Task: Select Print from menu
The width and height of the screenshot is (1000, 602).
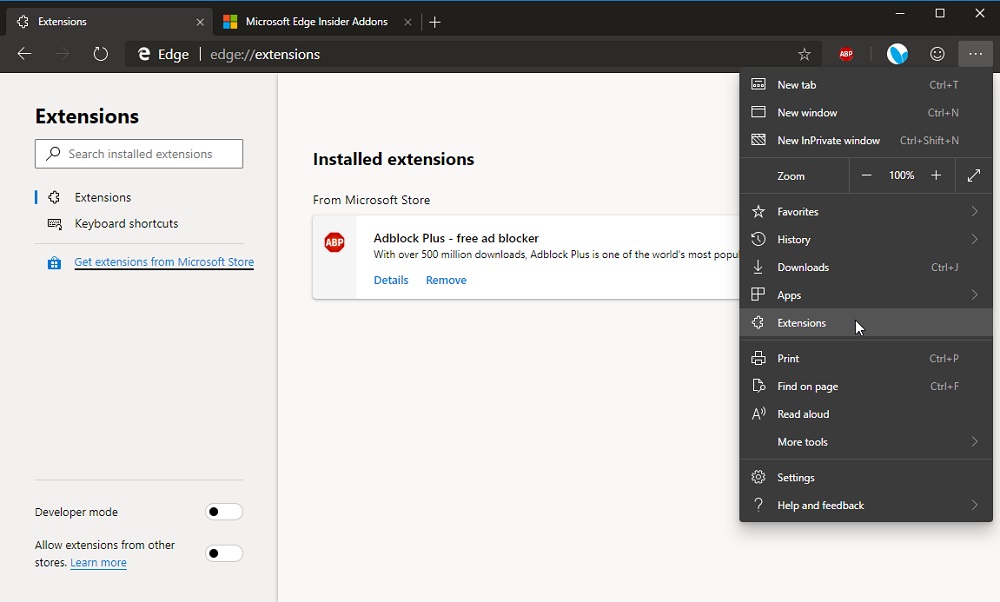Action: [866, 358]
